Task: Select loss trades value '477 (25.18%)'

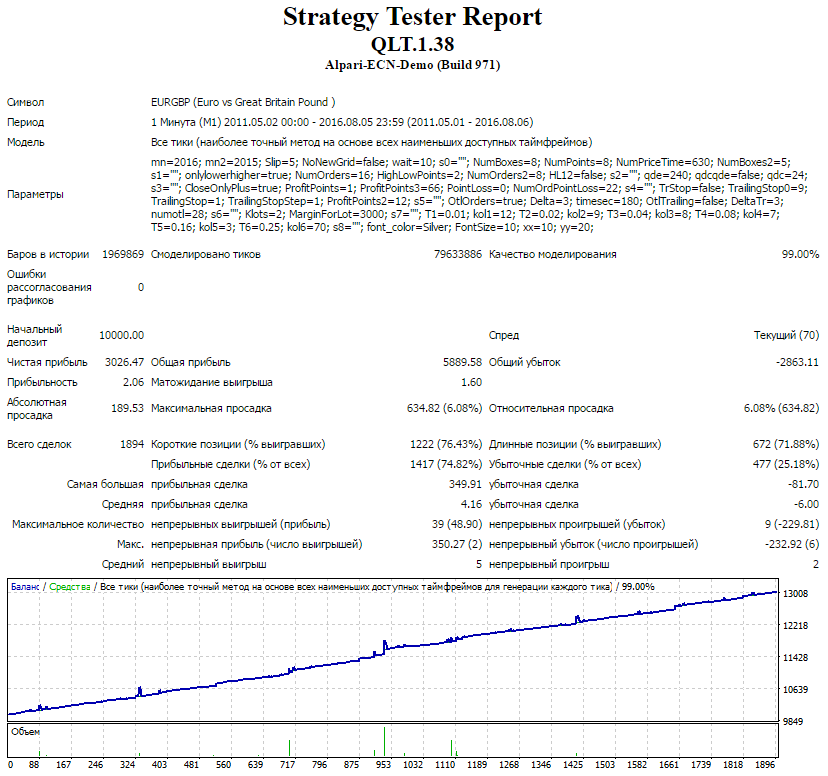Action: [786, 465]
